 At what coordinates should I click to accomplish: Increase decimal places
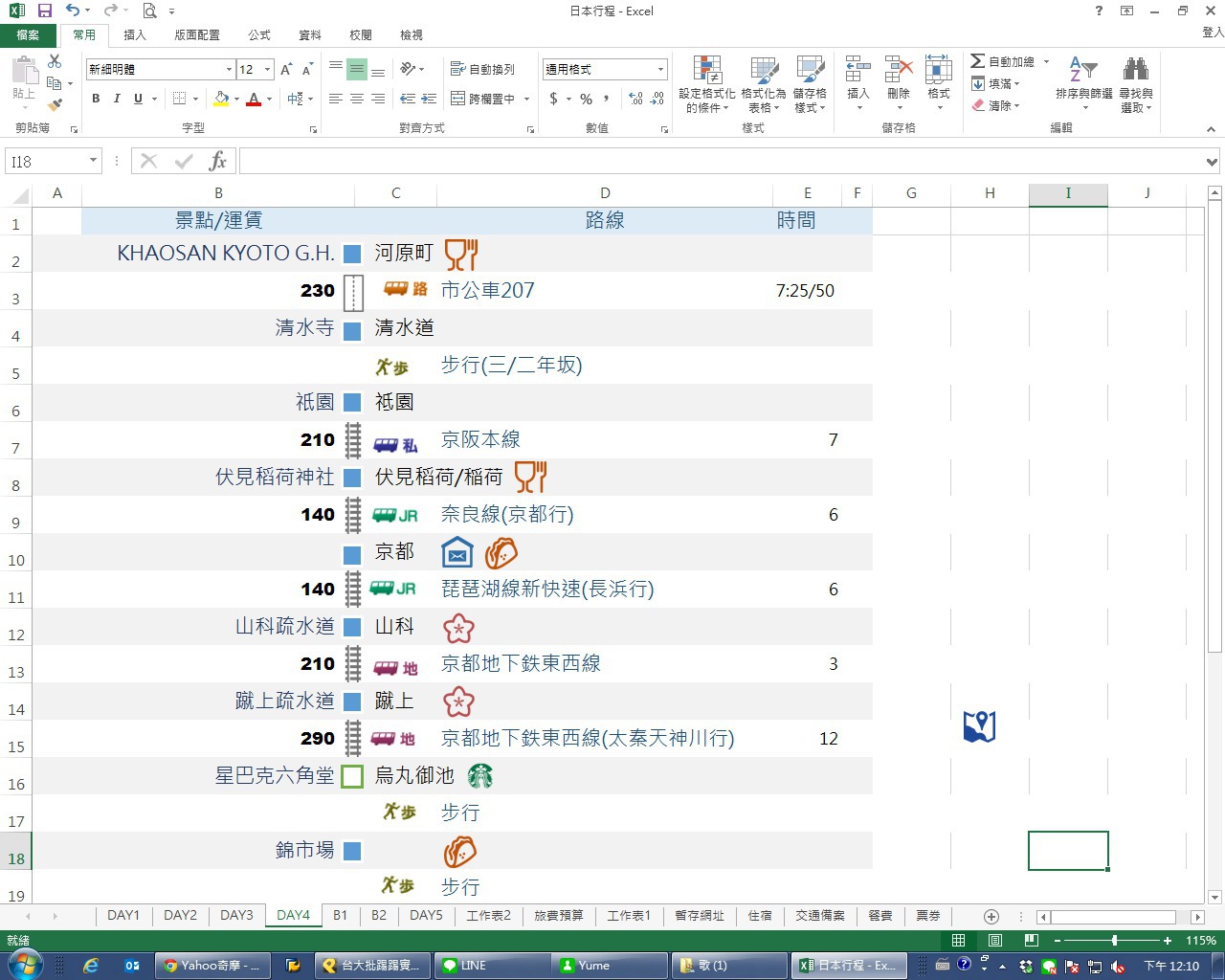tap(635, 99)
